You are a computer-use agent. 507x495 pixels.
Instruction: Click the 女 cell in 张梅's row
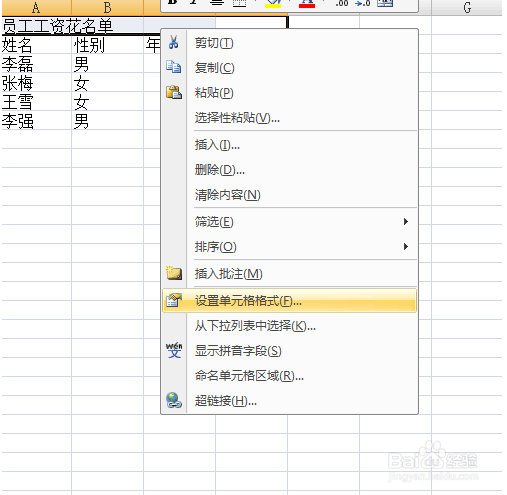(107, 82)
